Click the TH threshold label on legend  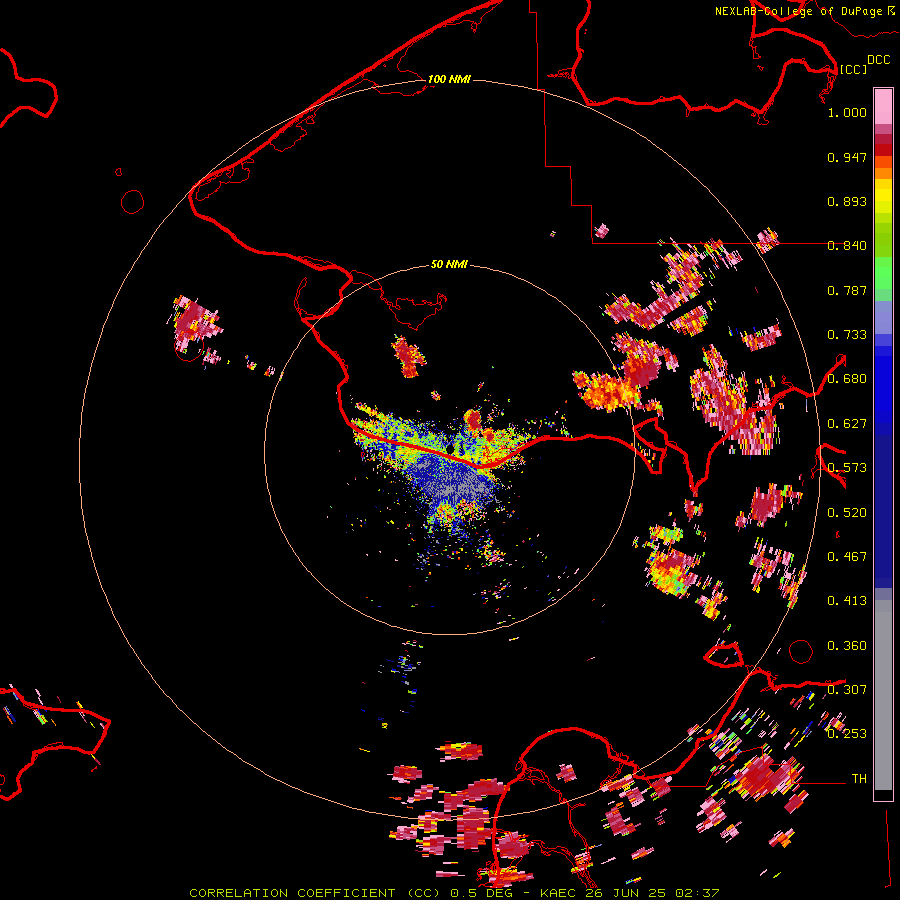[x=859, y=779]
